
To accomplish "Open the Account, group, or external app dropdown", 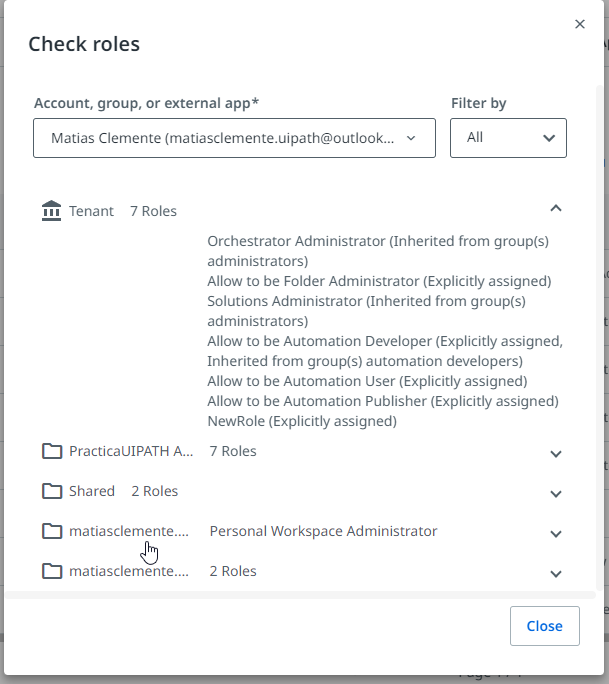I will [234, 138].
